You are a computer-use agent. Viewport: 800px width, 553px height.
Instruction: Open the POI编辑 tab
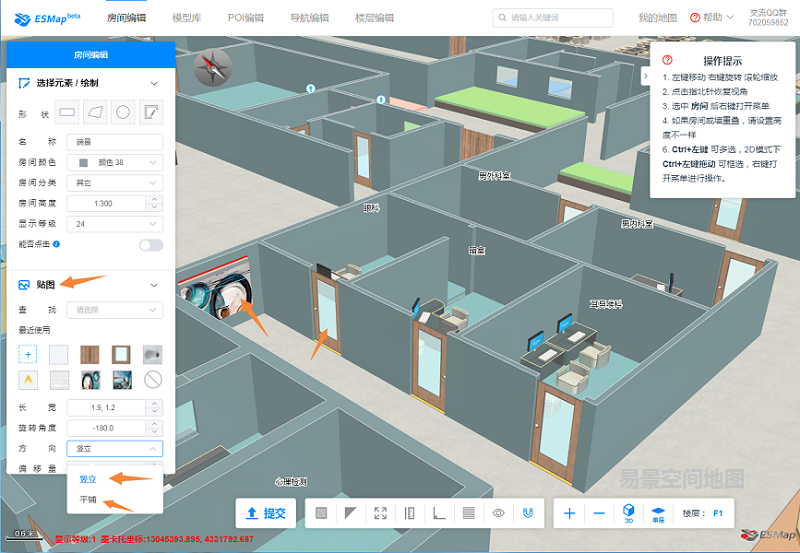point(246,18)
